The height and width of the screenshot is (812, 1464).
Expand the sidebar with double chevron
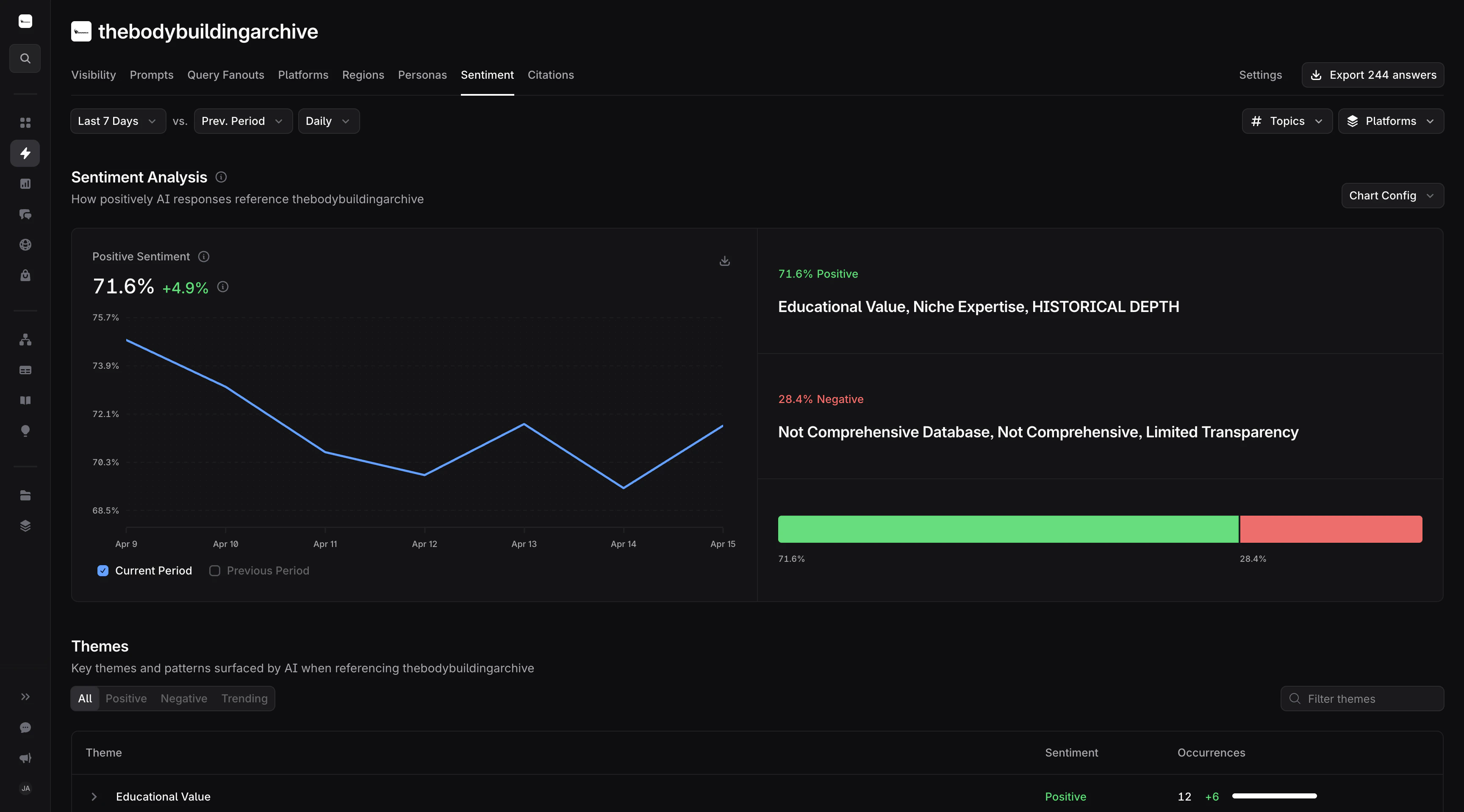point(25,697)
